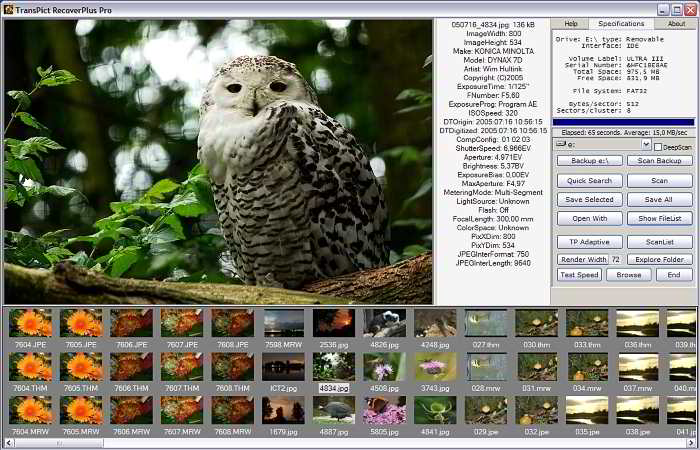Click the TransPict app icon in title bar
The height and width of the screenshot is (450, 700).
click(x=8, y=9)
